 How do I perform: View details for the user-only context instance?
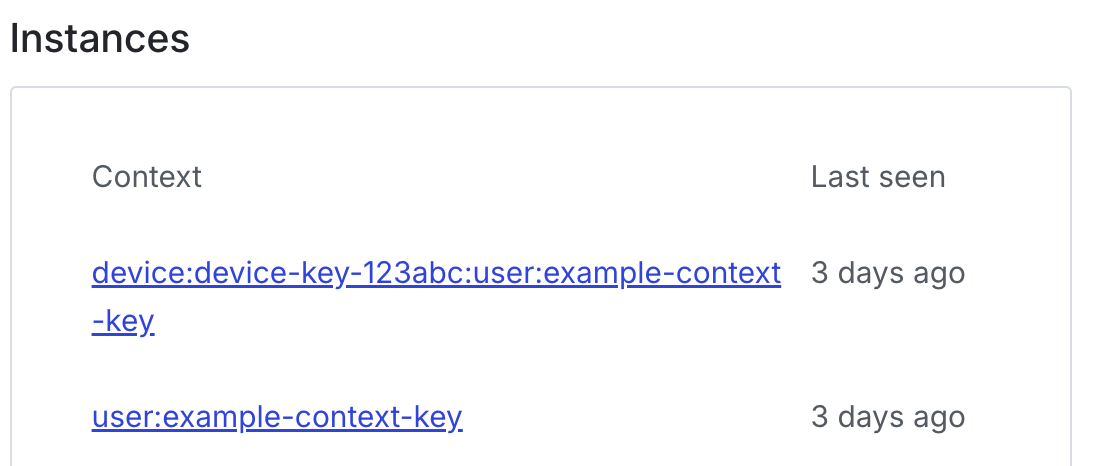click(x=277, y=416)
